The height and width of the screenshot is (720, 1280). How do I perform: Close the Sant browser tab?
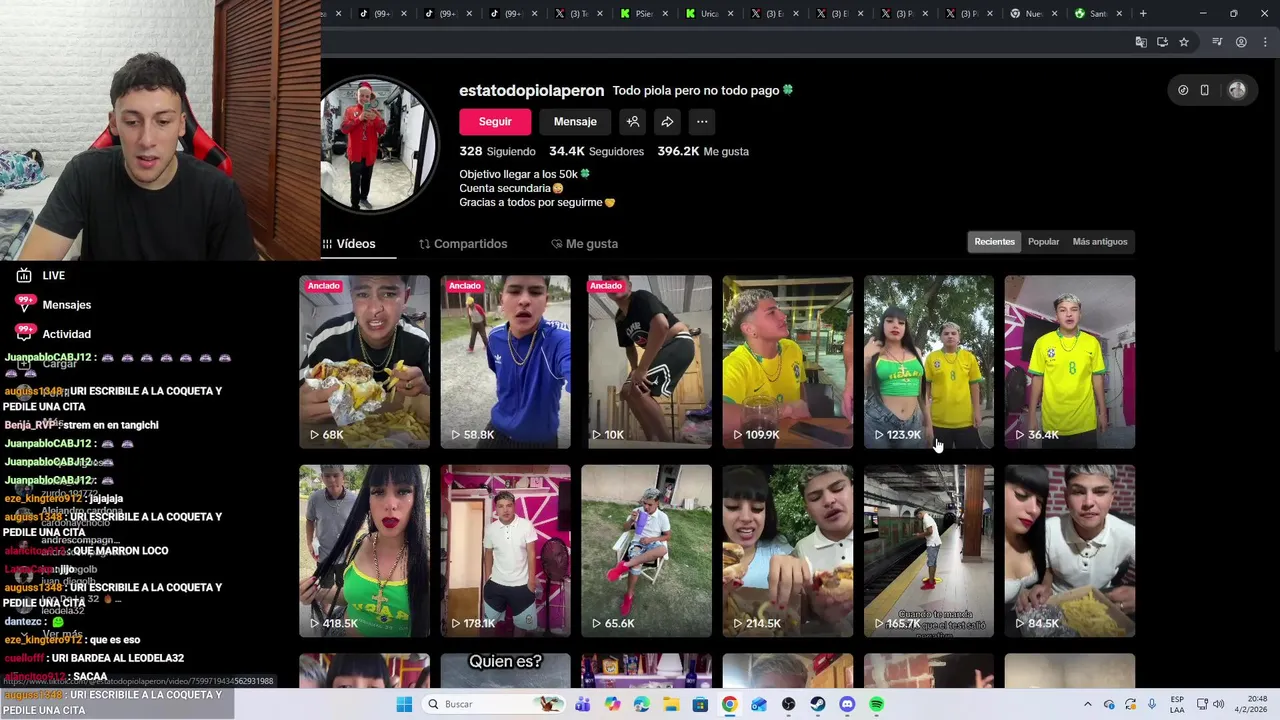click(1119, 13)
